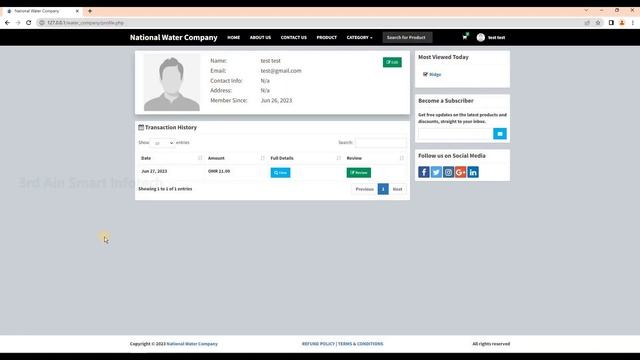Sort table by Date column
Image resolution: width=640 pixels, height=360 pixels.
point(171,158)
